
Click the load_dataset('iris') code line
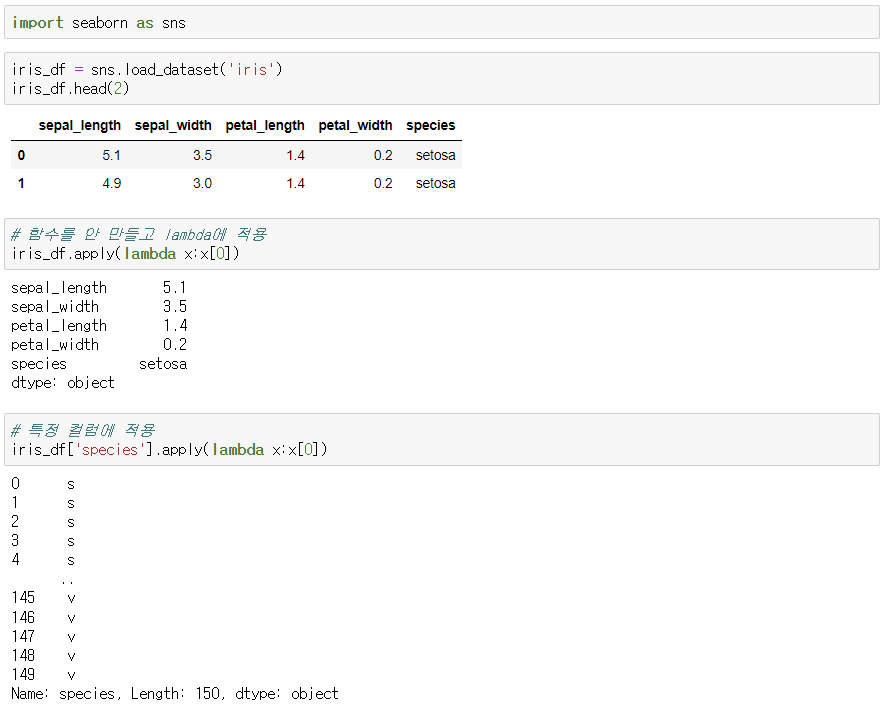(147, 69)
